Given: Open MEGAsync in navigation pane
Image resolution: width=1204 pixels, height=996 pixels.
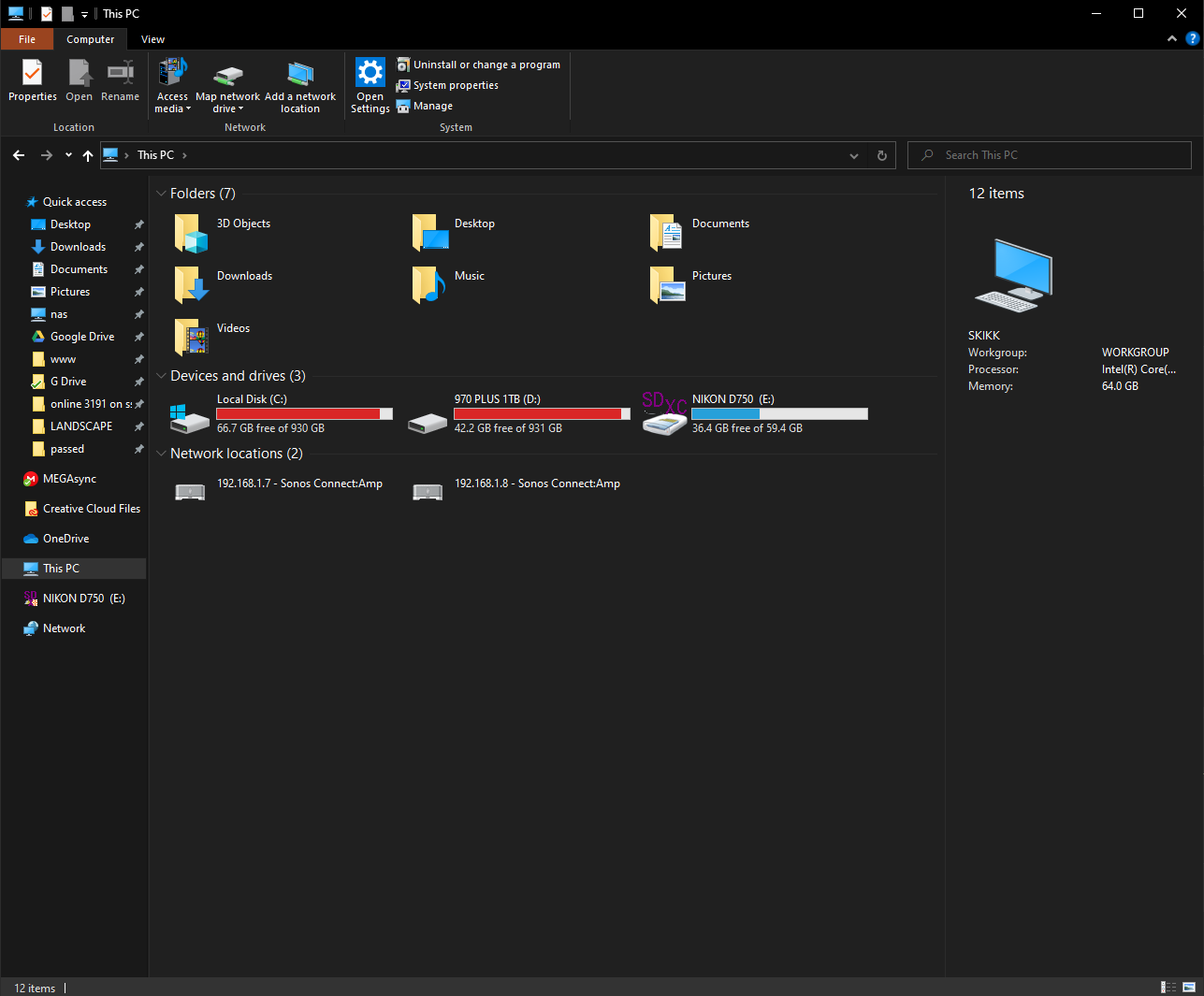Looking at the screenshot, I should click(x=69, y=479).
